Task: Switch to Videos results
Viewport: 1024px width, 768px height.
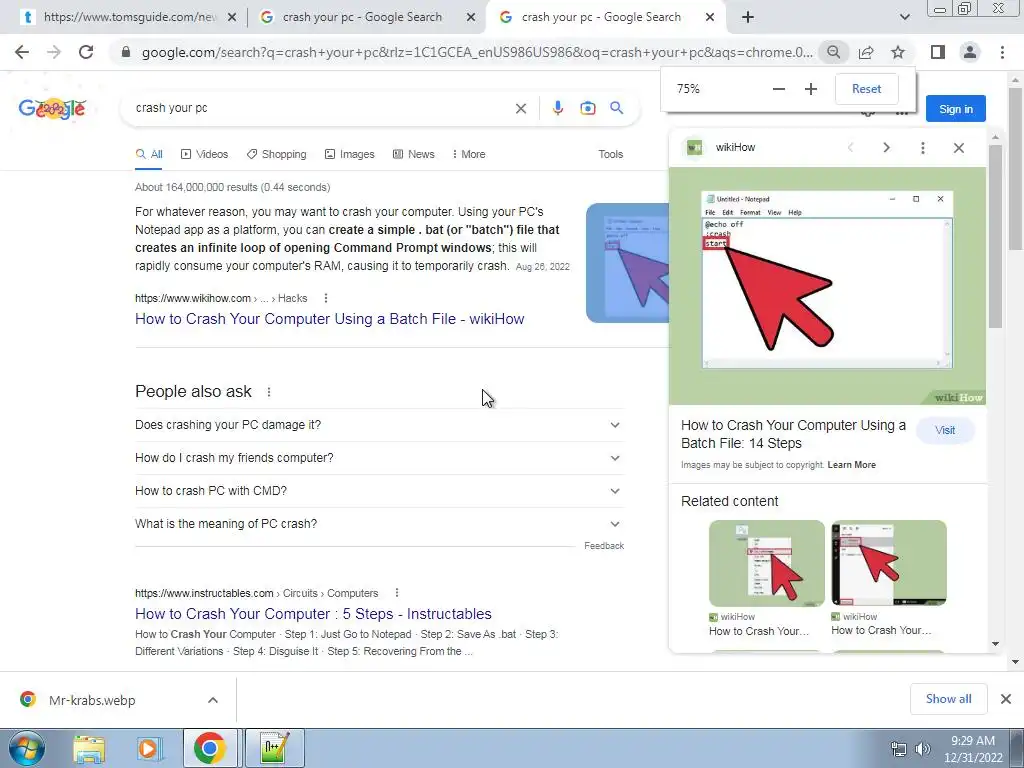Action: tap(204, 154)
